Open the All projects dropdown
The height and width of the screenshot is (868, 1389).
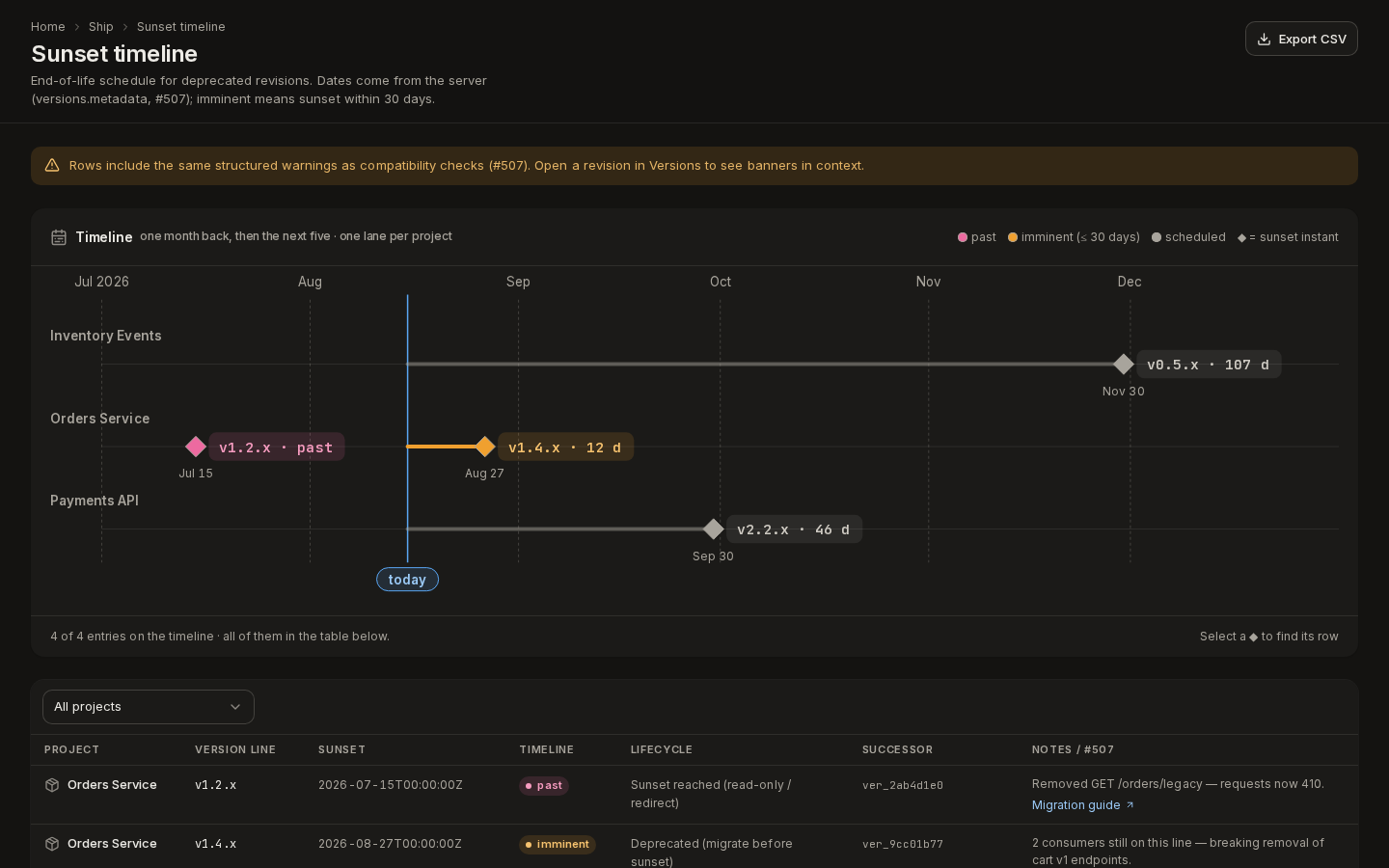click(149, 707)
